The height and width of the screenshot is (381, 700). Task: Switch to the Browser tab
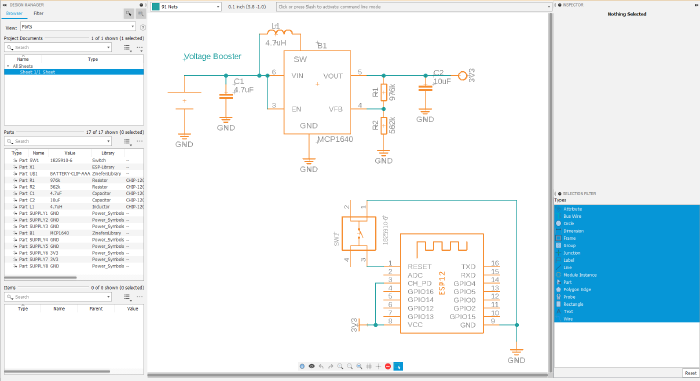click(x=14, y=14)
